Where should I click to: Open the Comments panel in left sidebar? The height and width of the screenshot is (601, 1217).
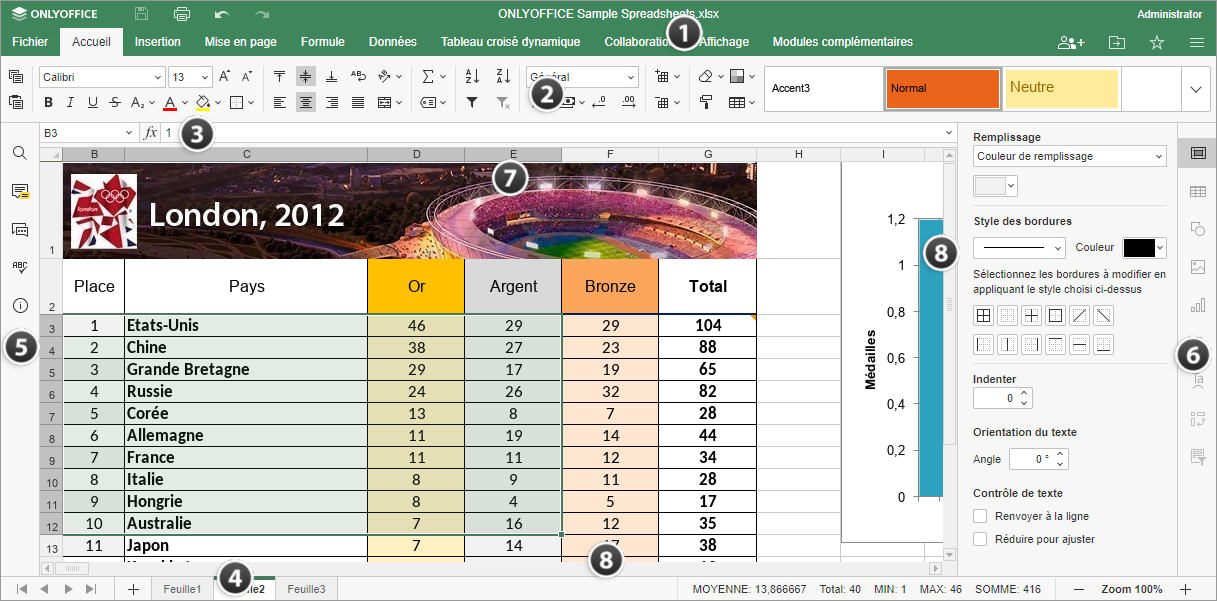[19, 191]
